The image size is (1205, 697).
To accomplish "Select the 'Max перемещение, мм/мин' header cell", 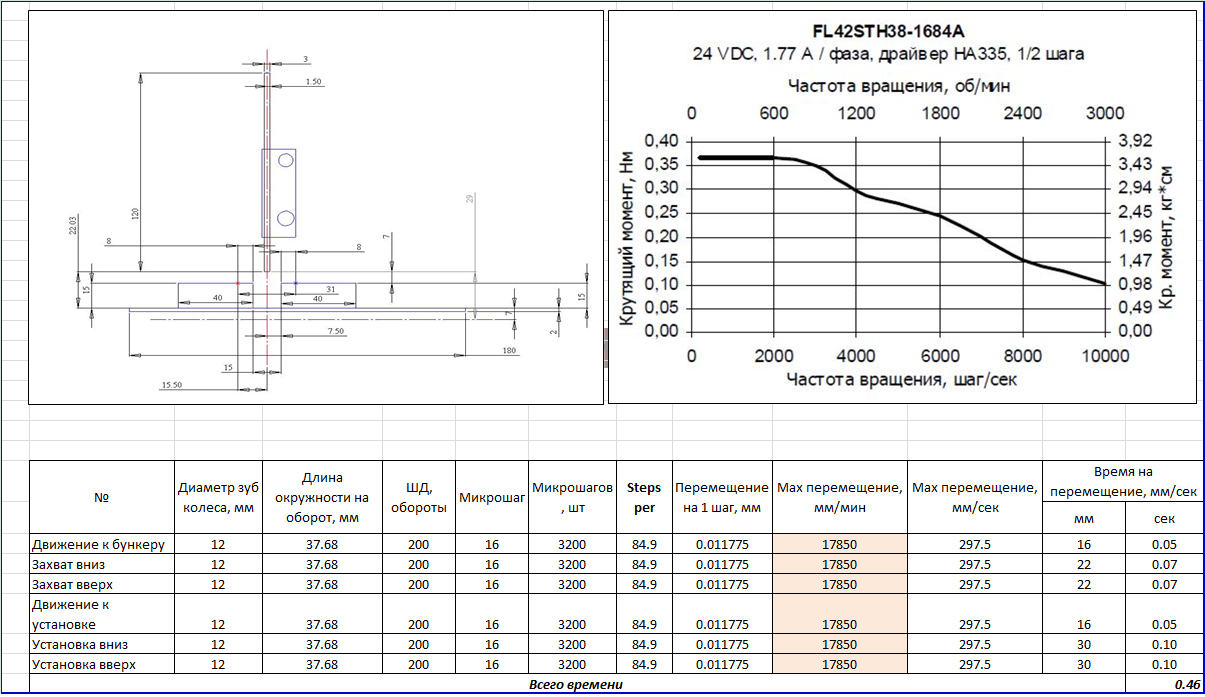I will [840, 497].
